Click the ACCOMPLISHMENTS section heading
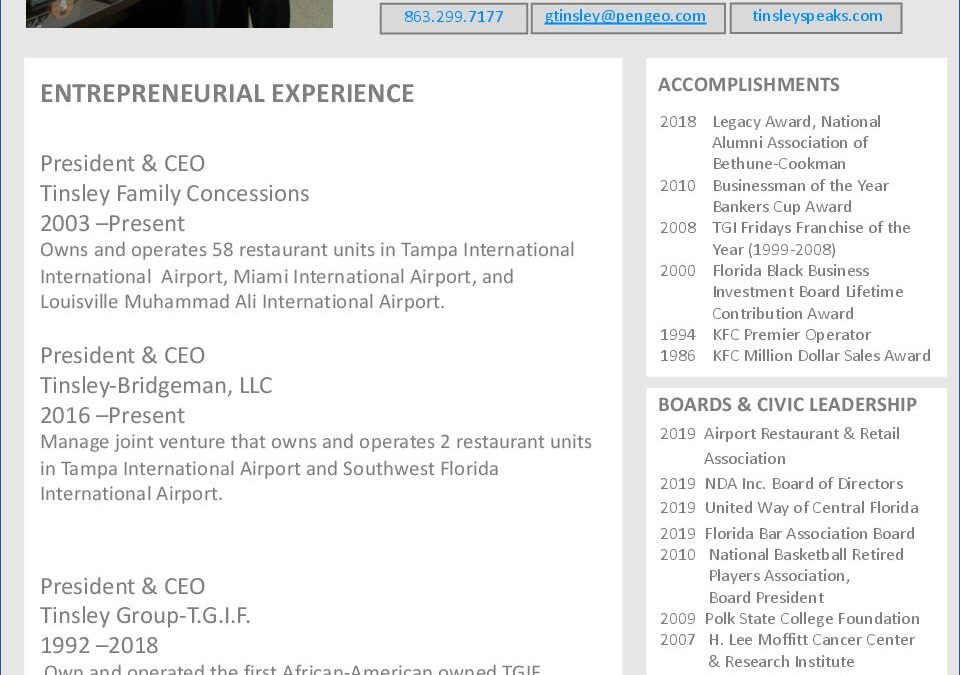Image resolution: width=960 pixels, height=675 pixels. click(x=748, y=85)
